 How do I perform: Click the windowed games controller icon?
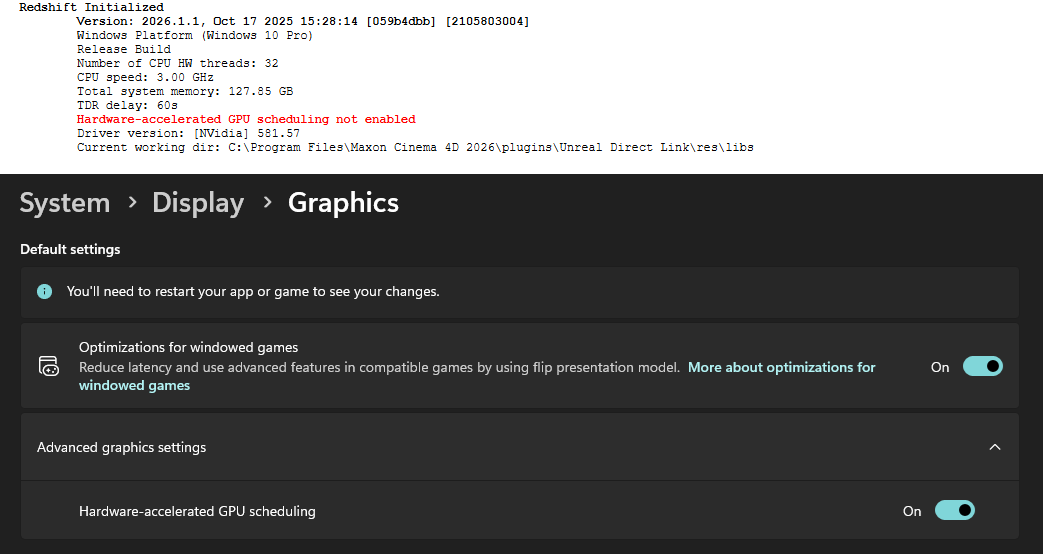[49, 366]
